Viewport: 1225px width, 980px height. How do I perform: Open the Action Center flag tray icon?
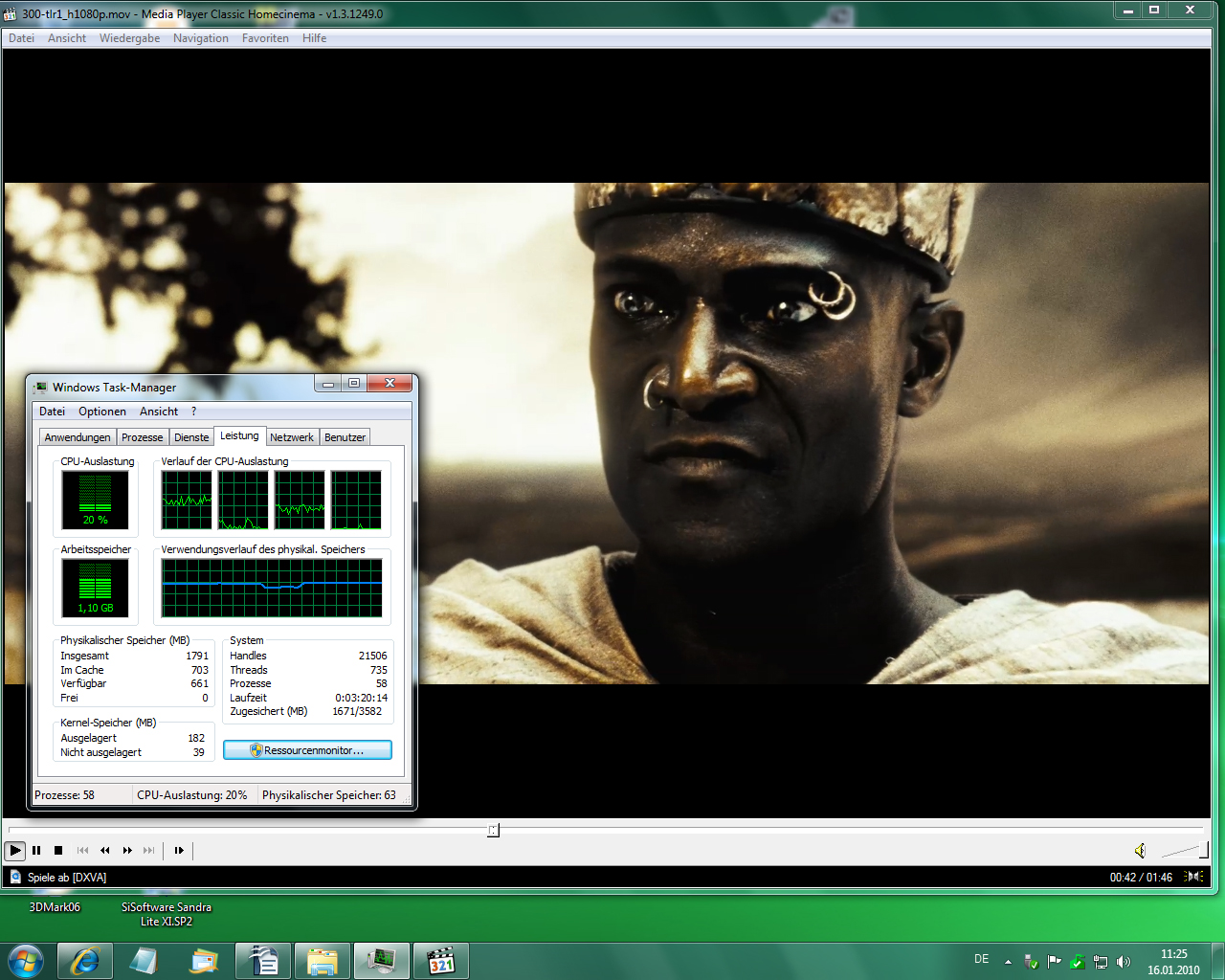pyautogui.click(x=1054, y=962)
